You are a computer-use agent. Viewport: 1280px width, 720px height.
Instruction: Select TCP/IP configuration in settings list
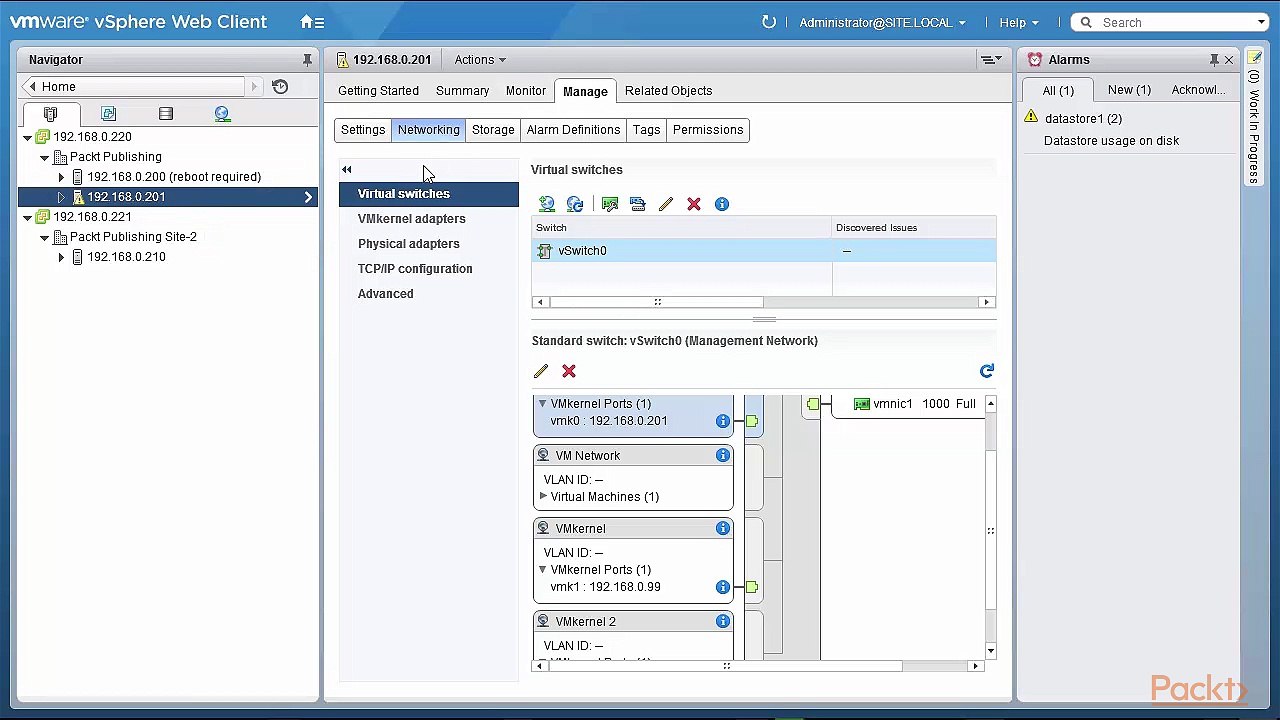coord(429,269)
